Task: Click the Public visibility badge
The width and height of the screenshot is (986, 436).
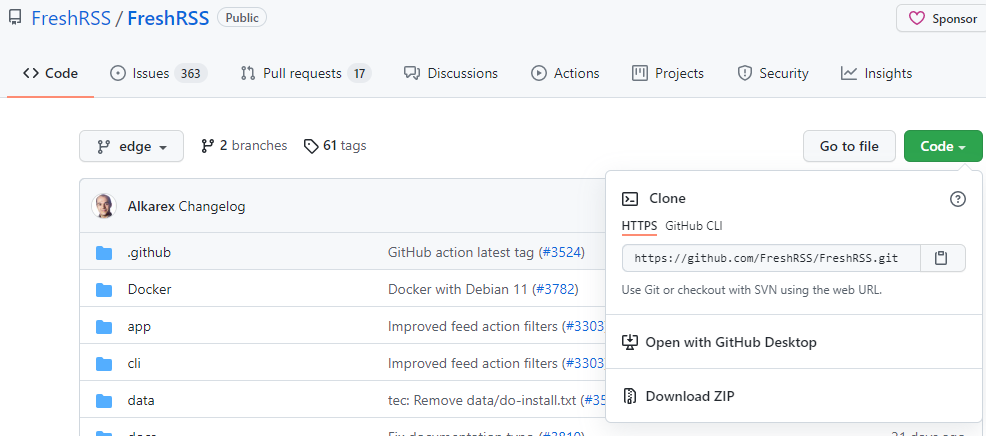Action: tap(241, 18)
